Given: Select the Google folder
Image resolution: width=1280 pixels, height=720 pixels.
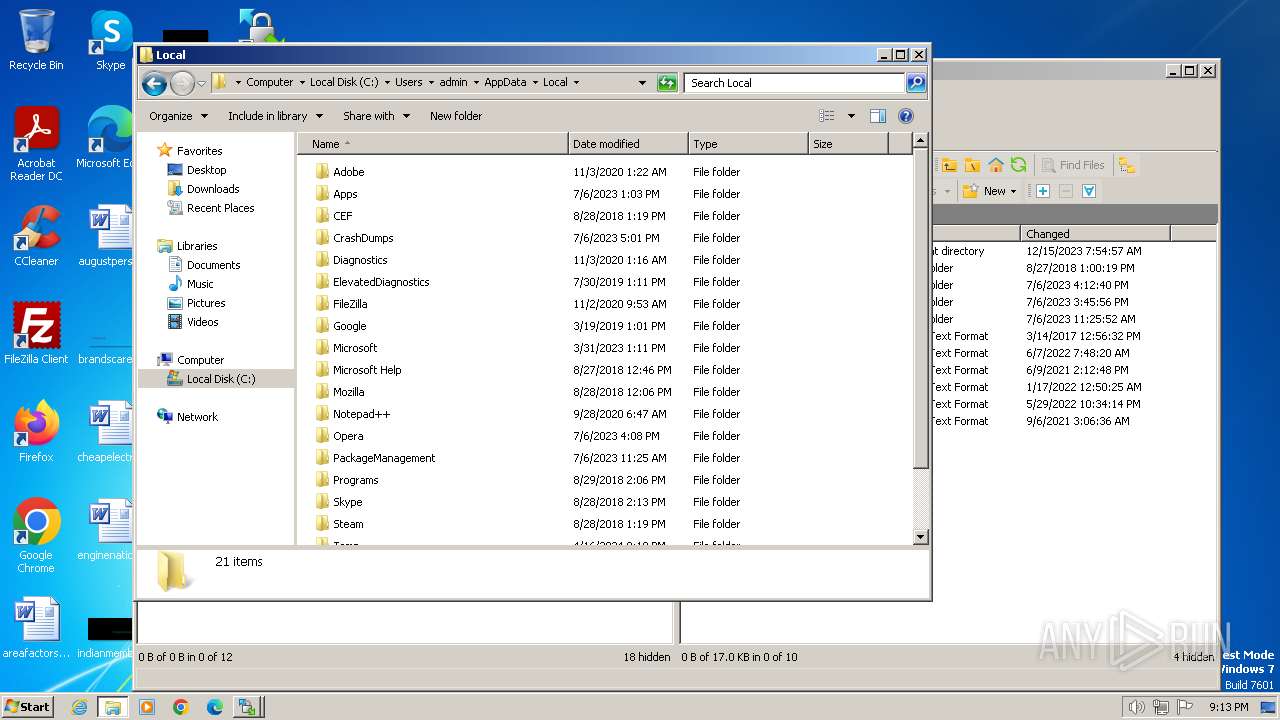Looking at the screenshot, I should point(349,326).
